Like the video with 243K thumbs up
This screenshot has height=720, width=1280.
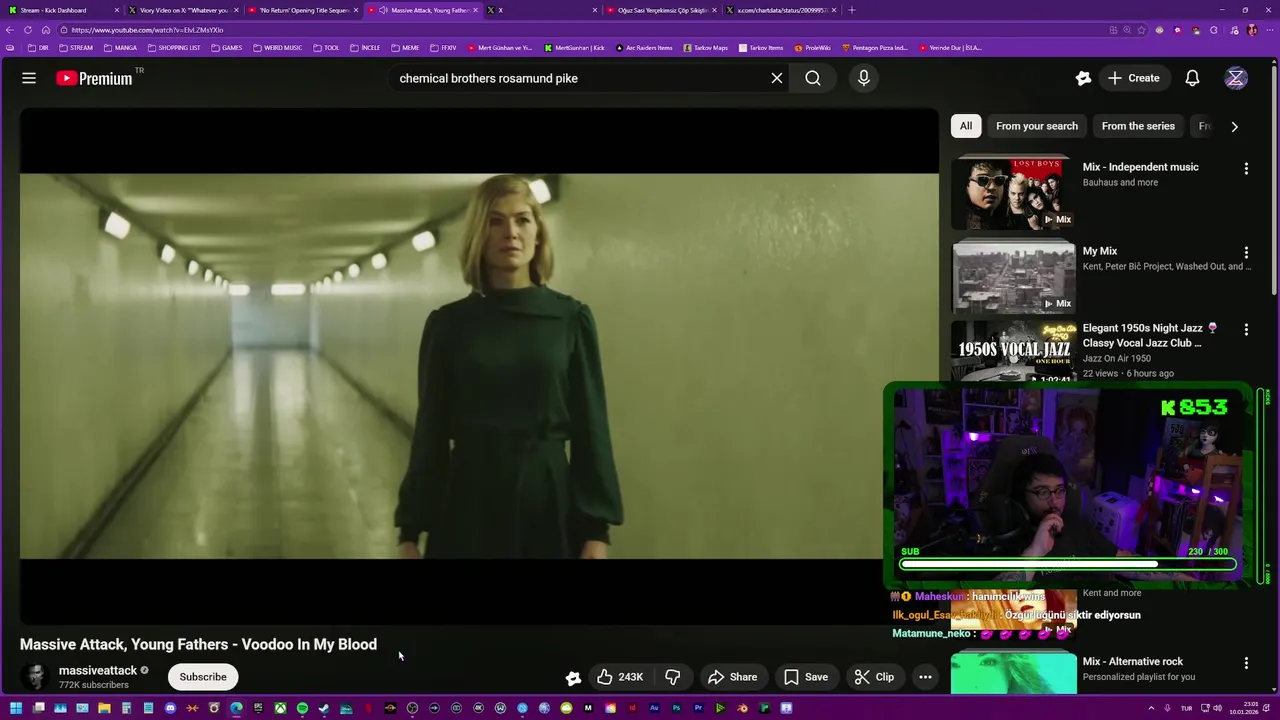pos(620,677)
